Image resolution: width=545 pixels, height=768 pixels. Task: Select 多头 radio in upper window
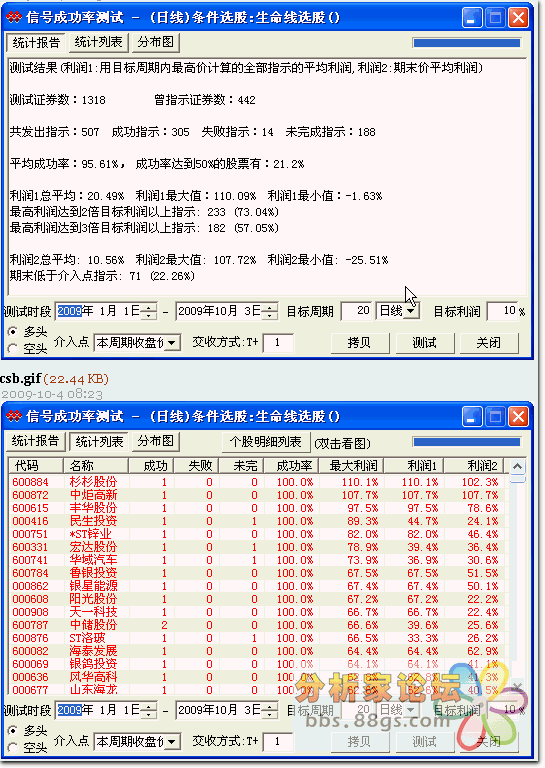[13, 332]
